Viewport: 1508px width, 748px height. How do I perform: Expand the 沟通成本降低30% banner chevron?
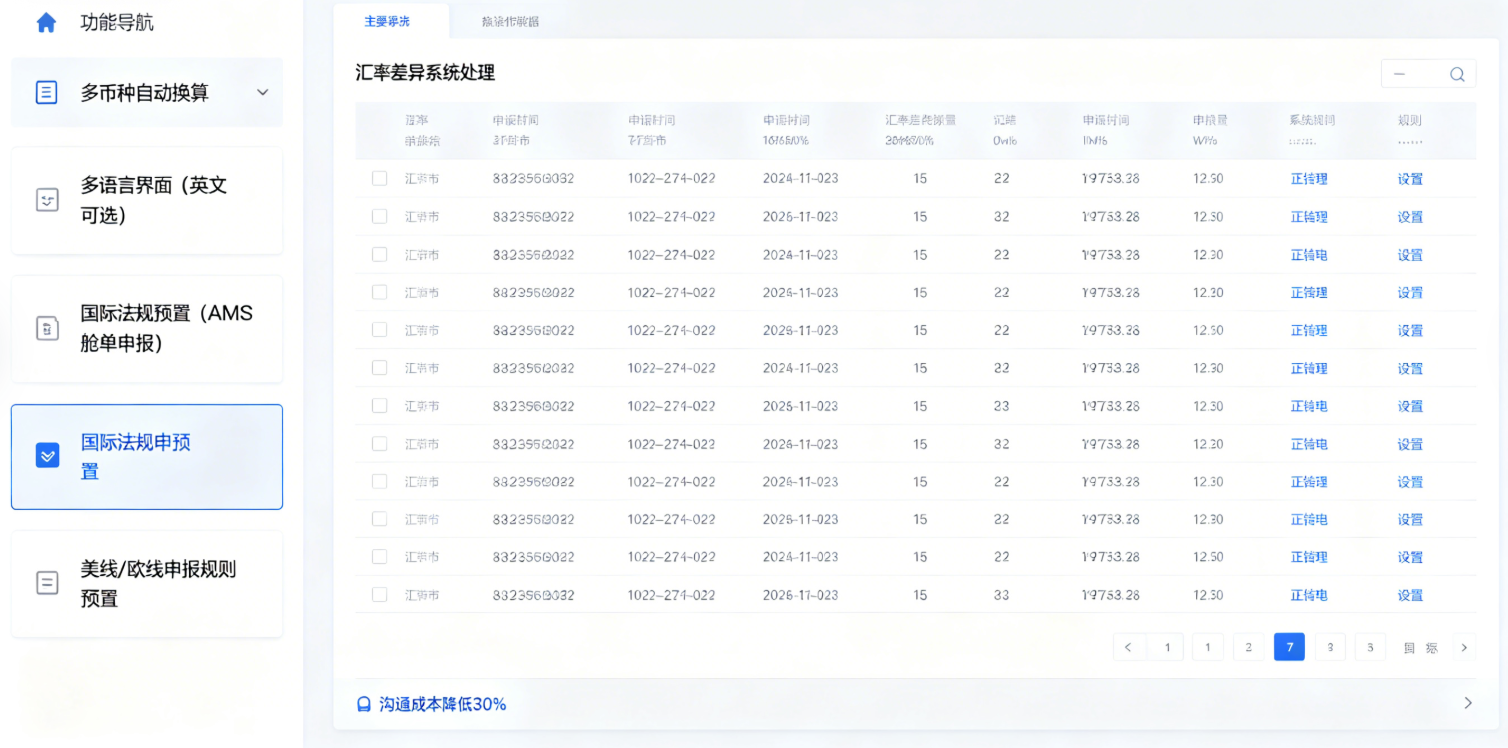[x=1468, y=703]
